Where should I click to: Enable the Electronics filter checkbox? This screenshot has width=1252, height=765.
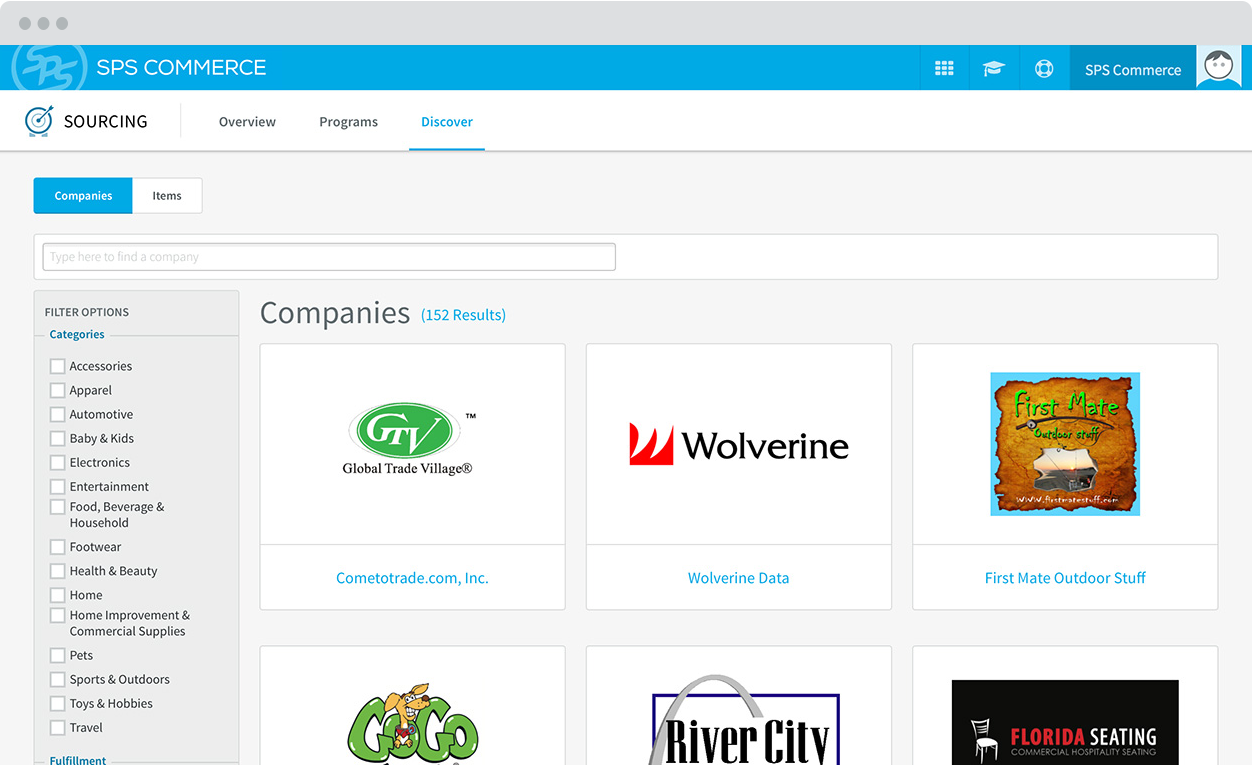[x=57, y=462]
